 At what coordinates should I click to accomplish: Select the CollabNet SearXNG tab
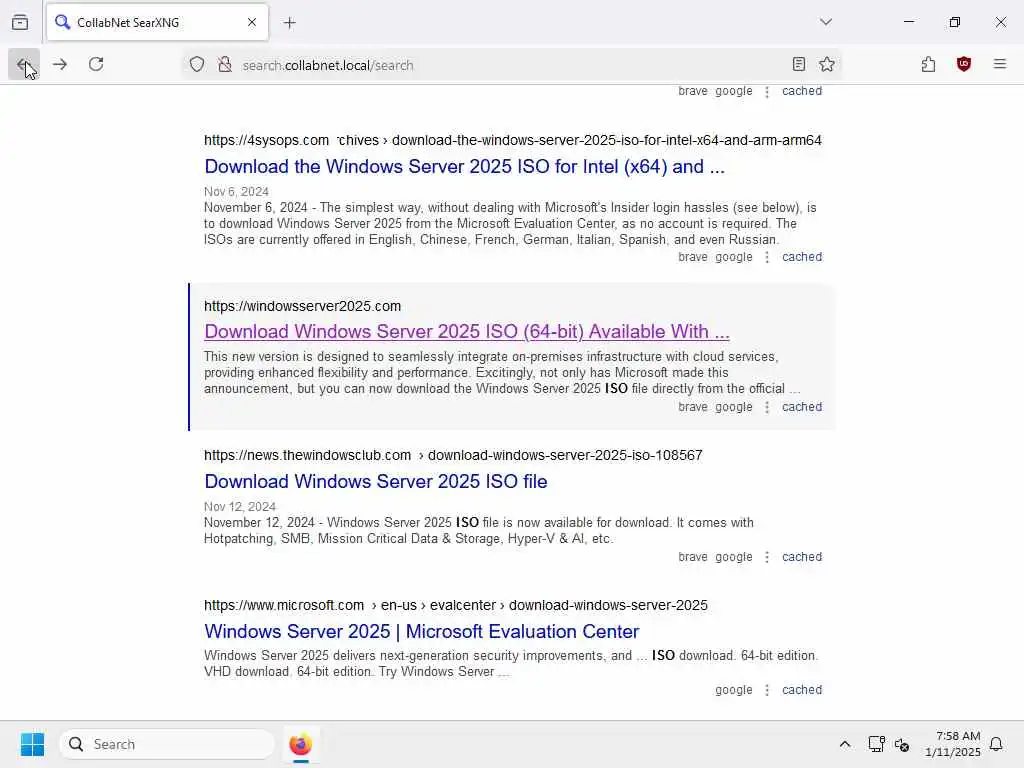[157, 22]
